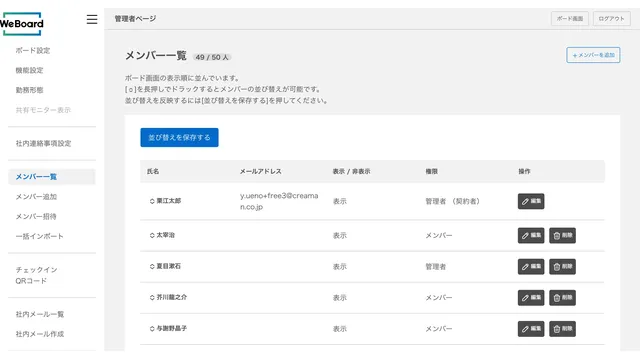The image size is (640, 360).
Task: Open ボード画面 from header
Action: pyautogui.click(x=570, y=18)
